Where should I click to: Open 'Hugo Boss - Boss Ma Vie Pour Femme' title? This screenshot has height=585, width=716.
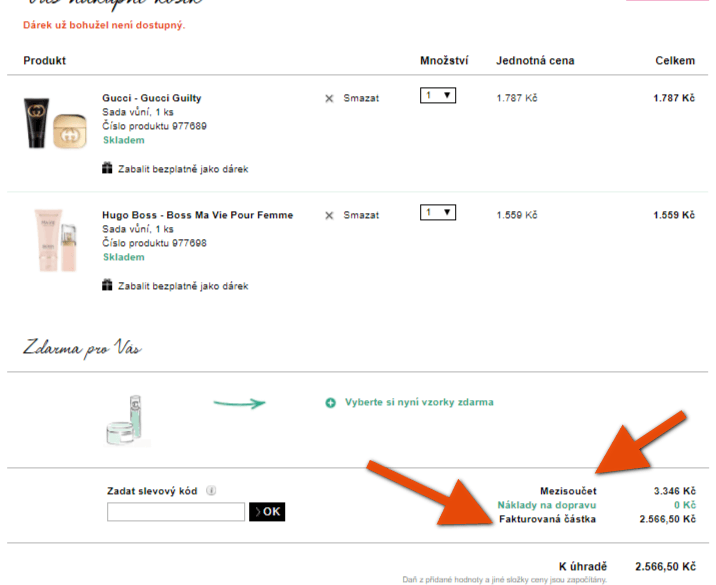[198, 215]
